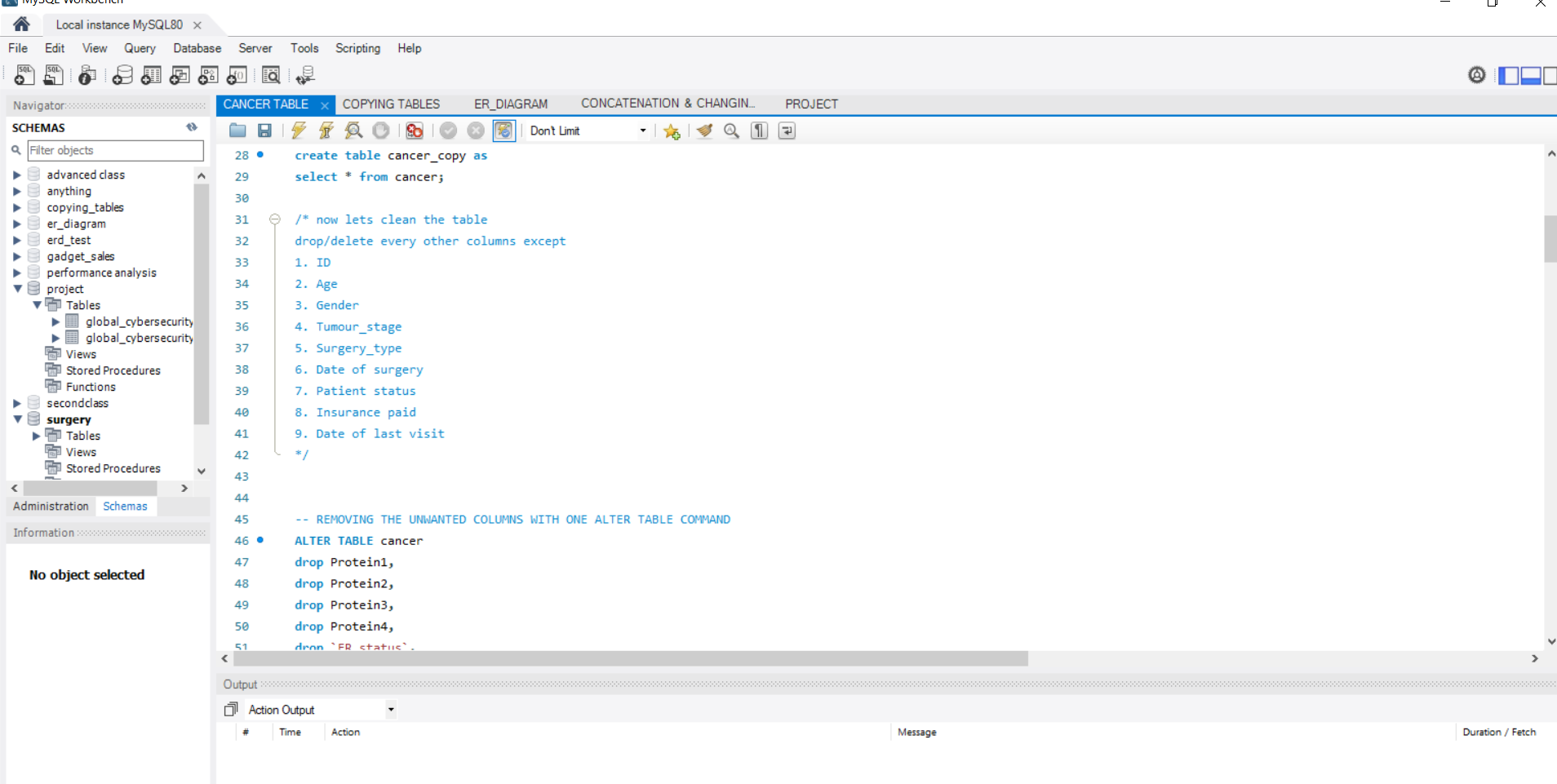Open the Database menu
1557x784 pixels.
click(197, 48)
